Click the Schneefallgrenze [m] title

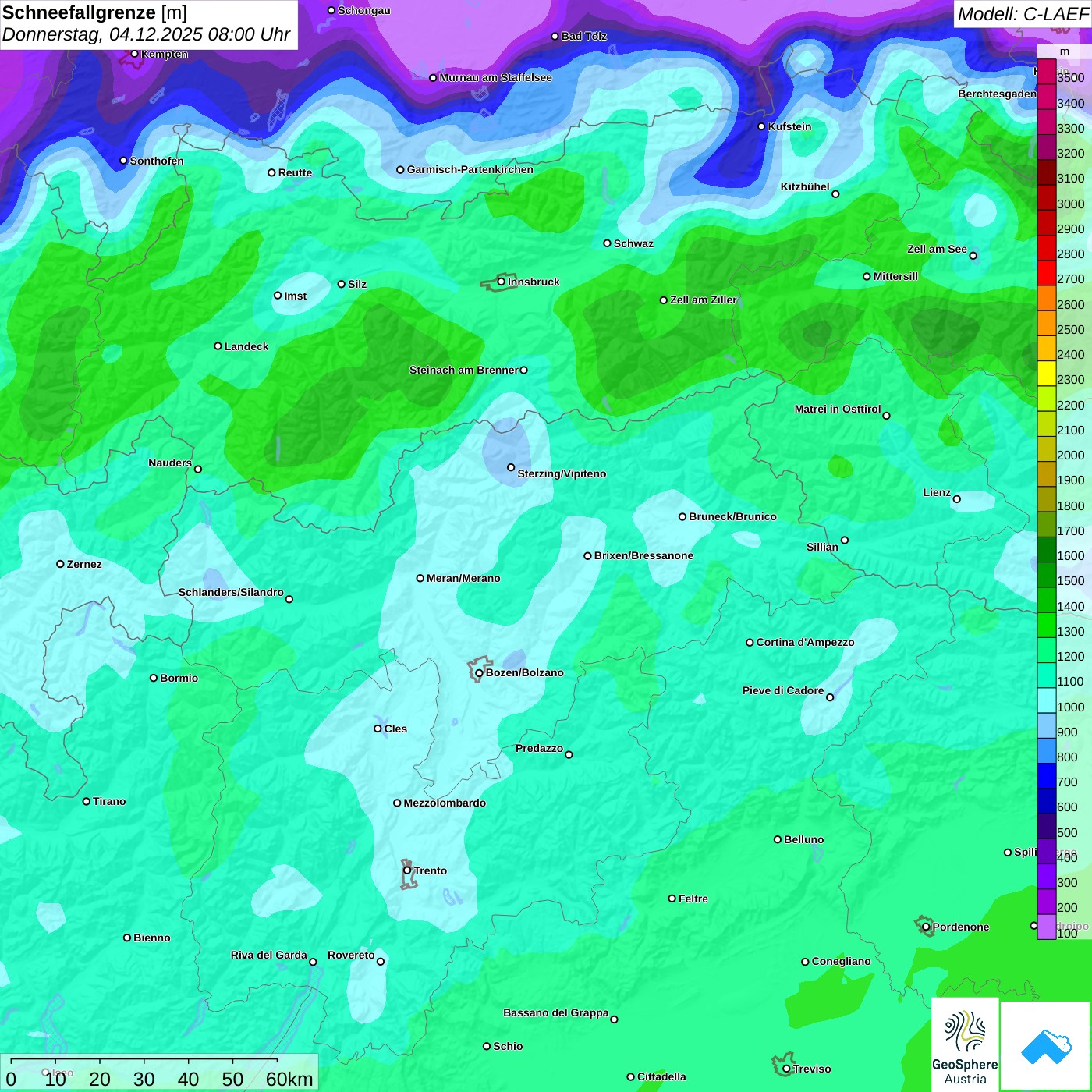(x=94, y=12)
